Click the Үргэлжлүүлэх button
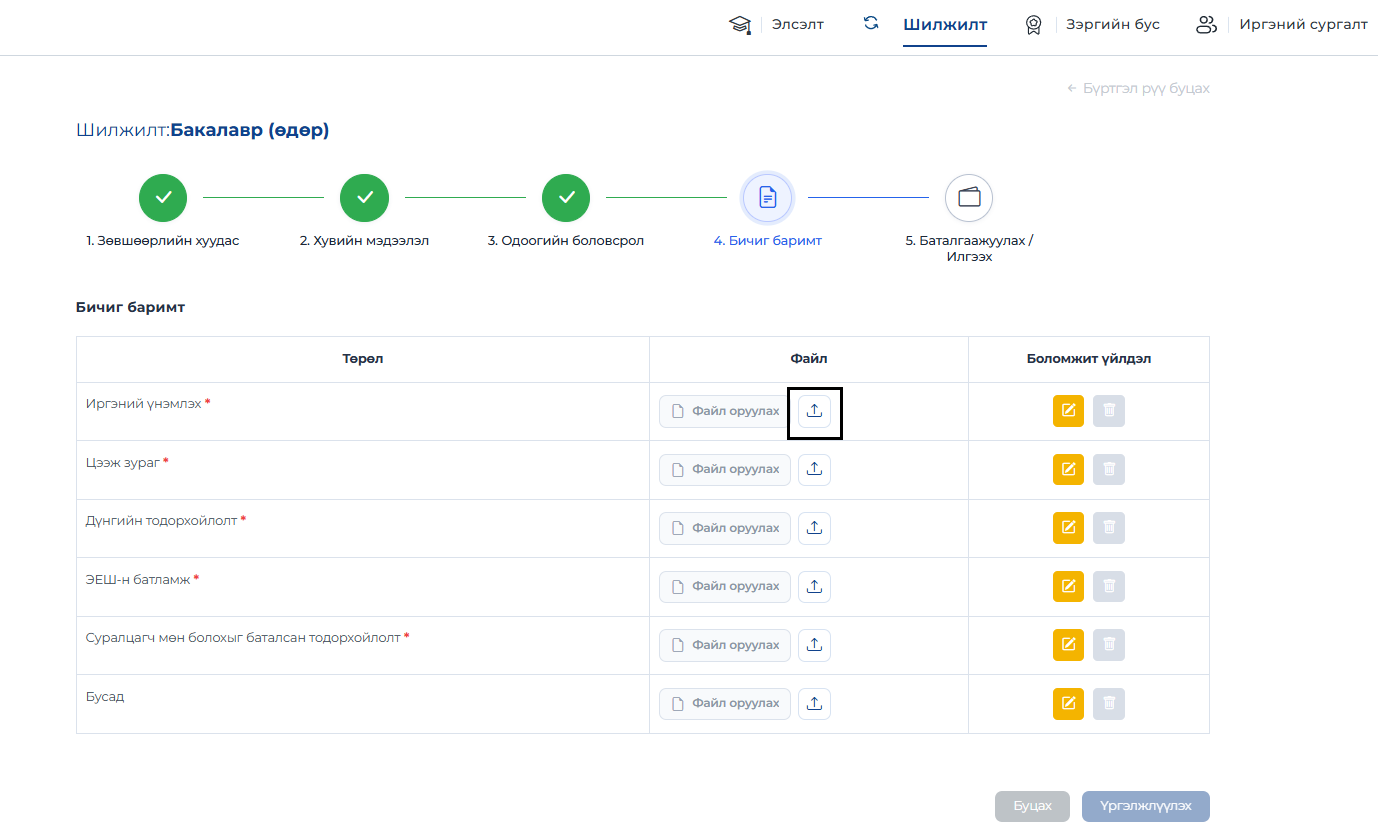Image resolution: width=1378 pixels, height=833 pixels. (1146, 806)
